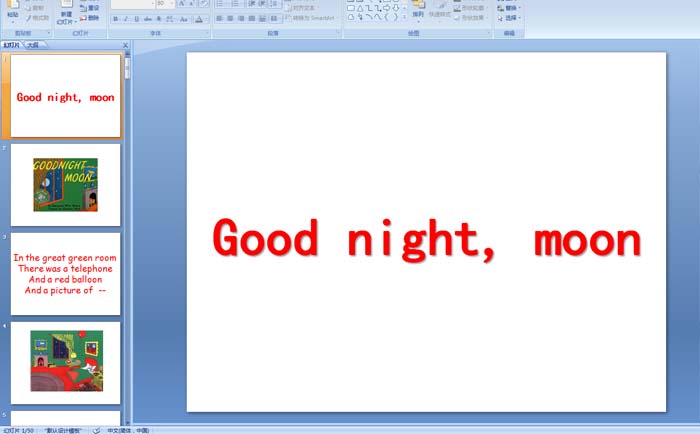Click the bullets list icon
The height and width of the screenshot is (434, 700).
[220, 4]
